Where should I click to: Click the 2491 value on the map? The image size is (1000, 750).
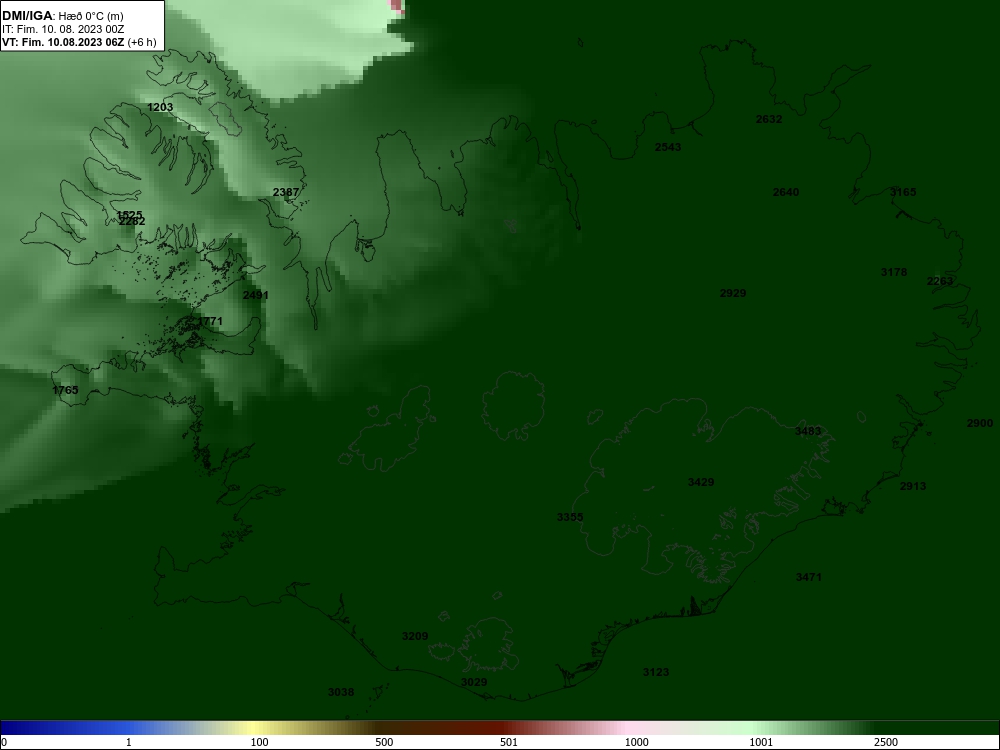tap(256, 295)
